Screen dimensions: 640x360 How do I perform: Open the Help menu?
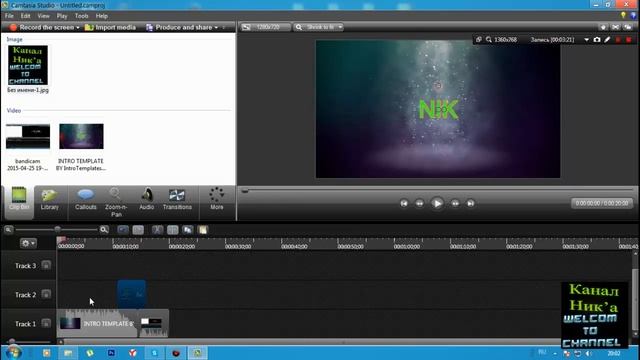coord(102,16)
